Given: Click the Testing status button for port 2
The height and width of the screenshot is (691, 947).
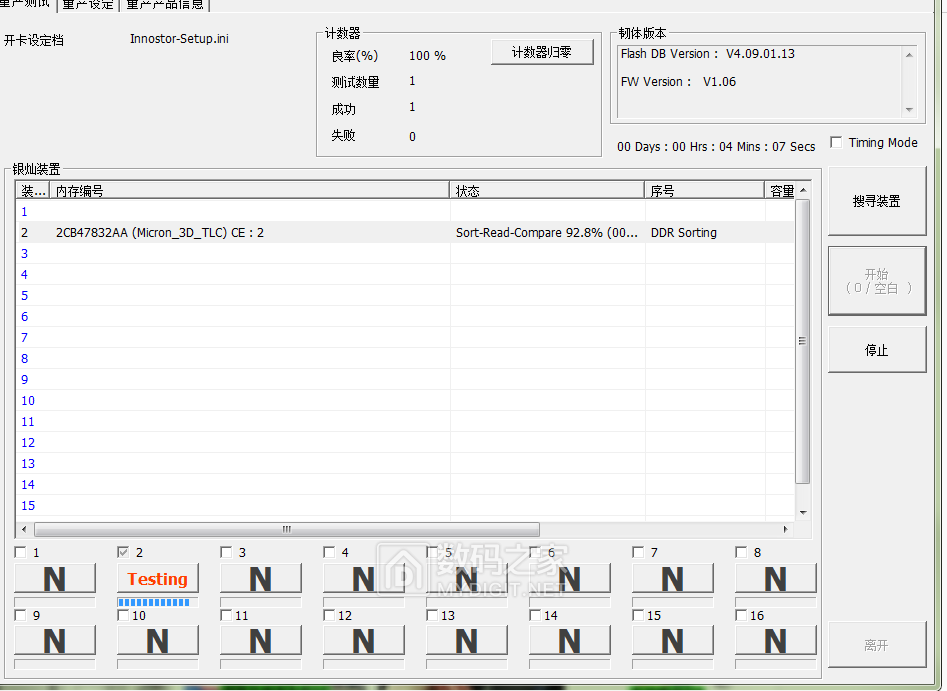Looking at the screenshot, I should pyautogui.click(x=157, y=579).
